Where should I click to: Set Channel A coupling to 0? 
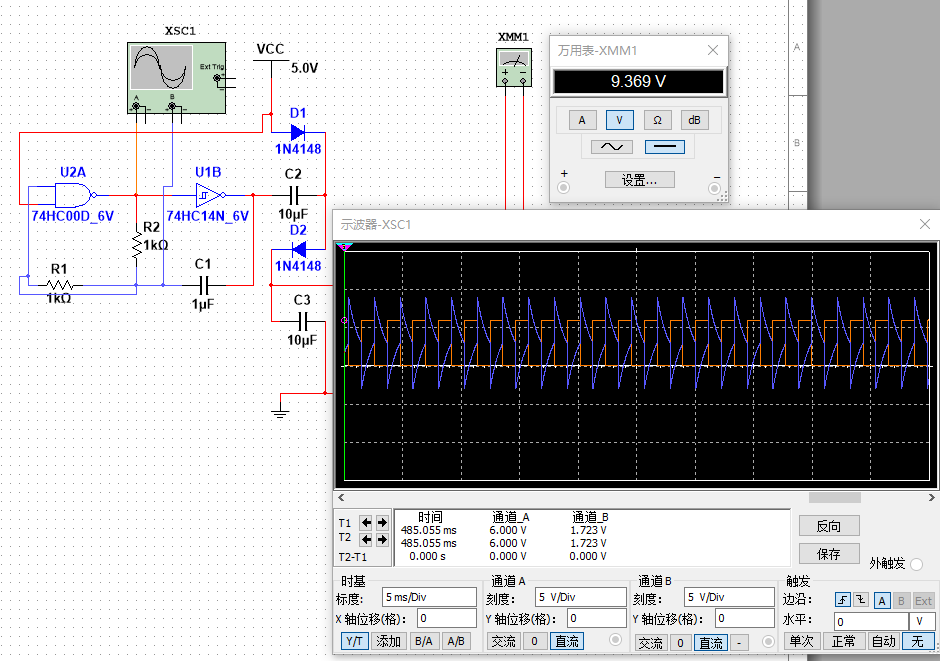[x=534, y=641]
